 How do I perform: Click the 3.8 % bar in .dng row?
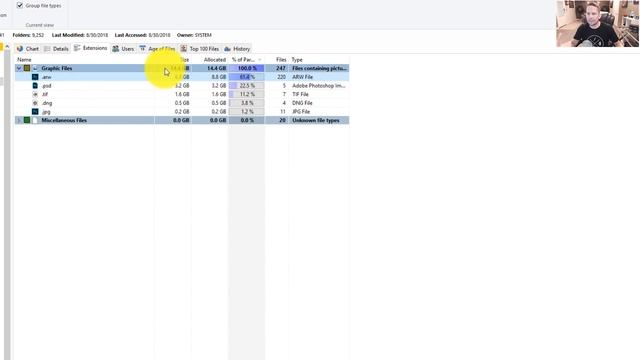pos(247,103)
